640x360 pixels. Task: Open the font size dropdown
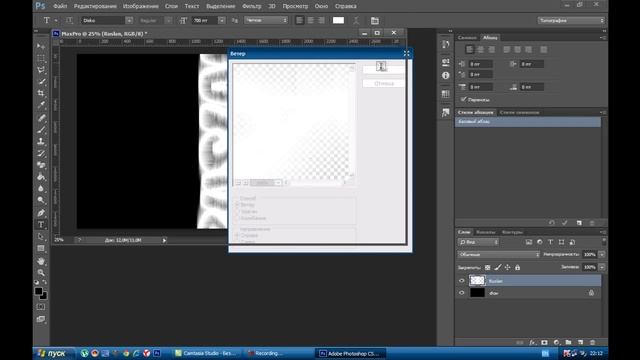221,20
